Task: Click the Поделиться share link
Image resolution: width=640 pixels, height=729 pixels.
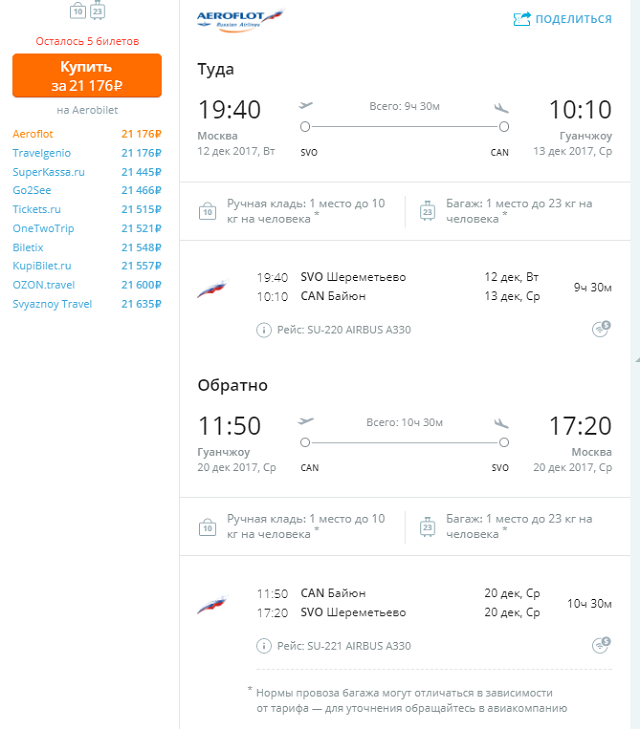Action: click(x=573, y=19)
